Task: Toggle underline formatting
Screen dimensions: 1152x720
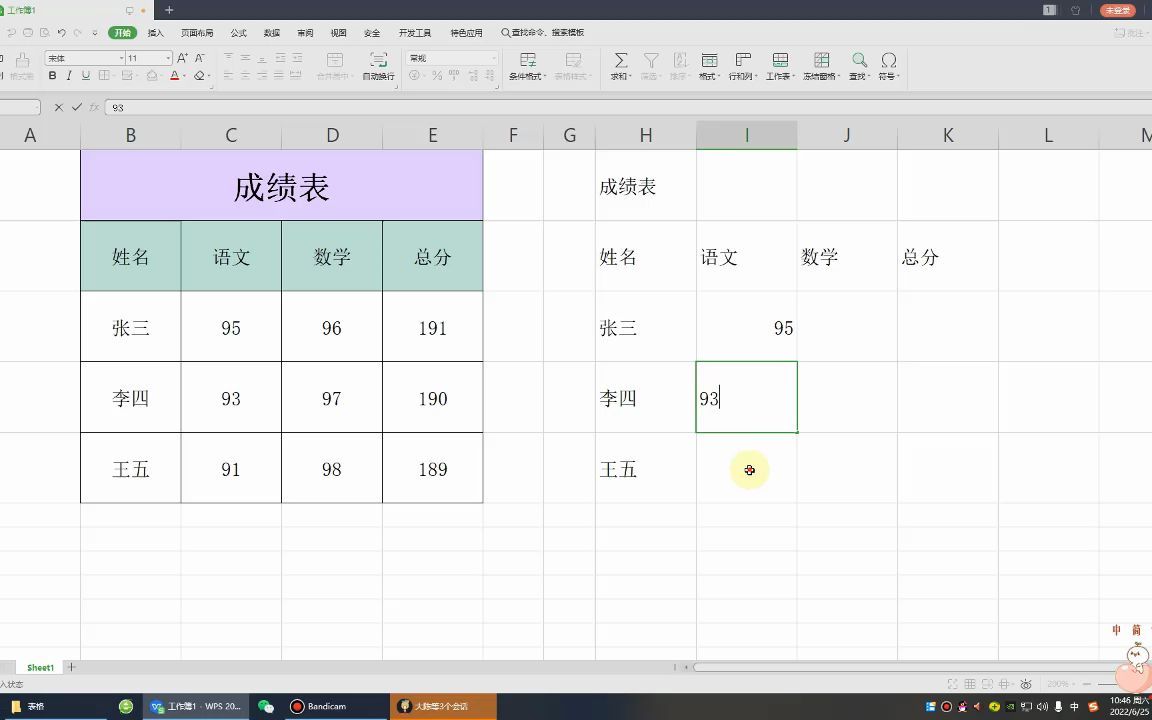Action: [x=86, y=74]
